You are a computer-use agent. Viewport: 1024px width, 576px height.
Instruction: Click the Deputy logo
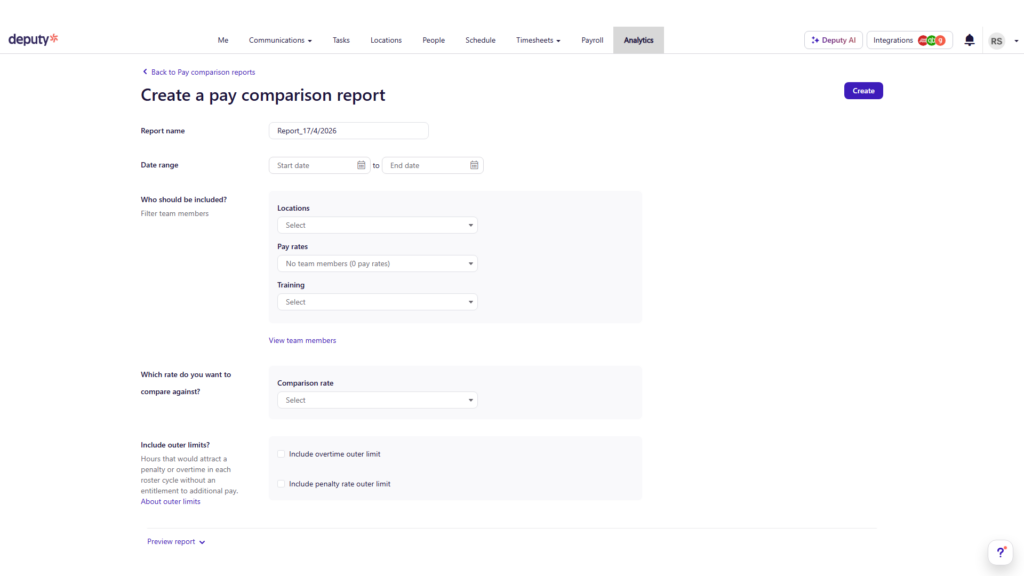tap(33, 39)
